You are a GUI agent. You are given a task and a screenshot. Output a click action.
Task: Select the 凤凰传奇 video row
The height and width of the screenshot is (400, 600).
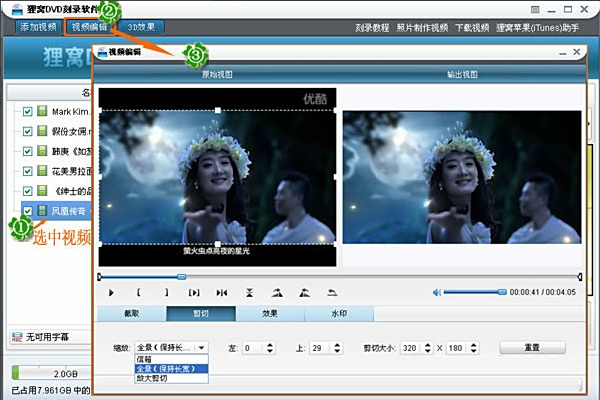coord(56,211)
